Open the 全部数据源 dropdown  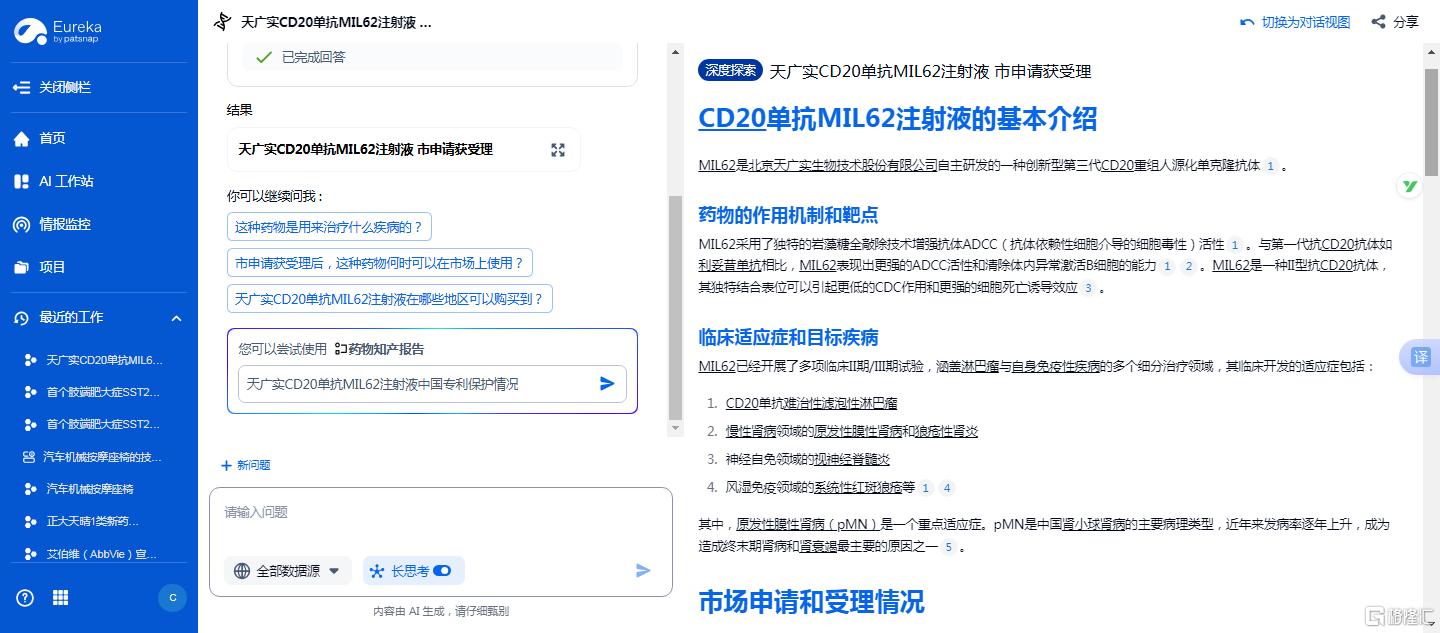point(288,571)
